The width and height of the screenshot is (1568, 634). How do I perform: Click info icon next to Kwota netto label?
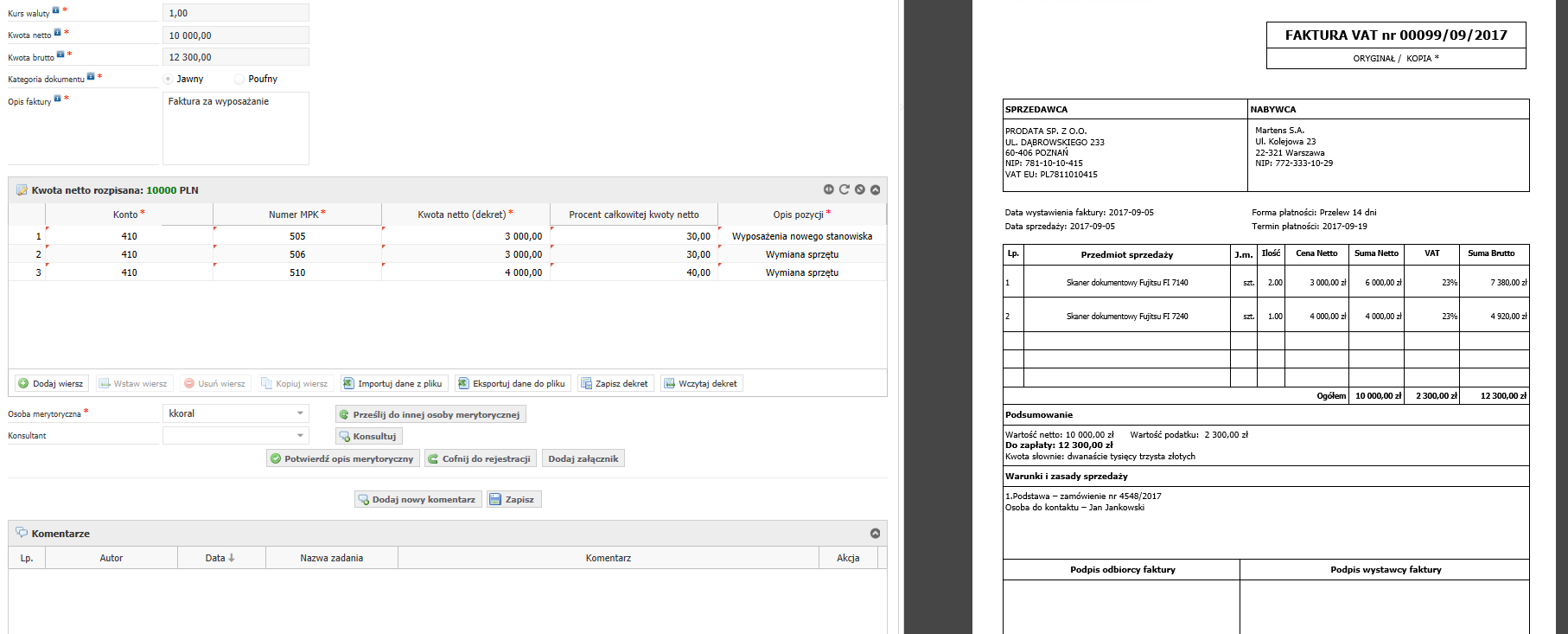(58, 32)
